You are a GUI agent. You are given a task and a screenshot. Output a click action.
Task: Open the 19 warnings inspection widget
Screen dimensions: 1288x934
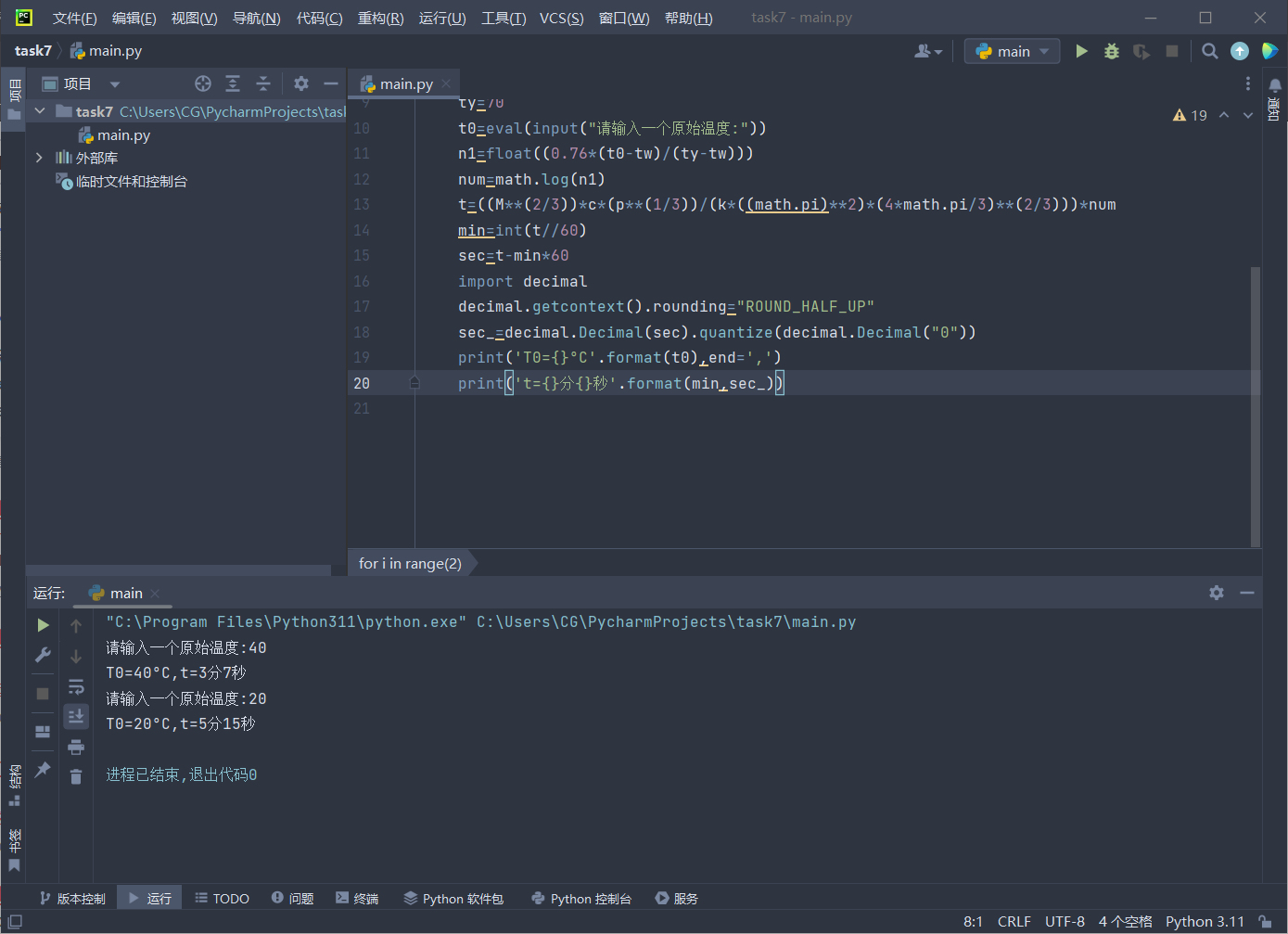point(1190,115)
